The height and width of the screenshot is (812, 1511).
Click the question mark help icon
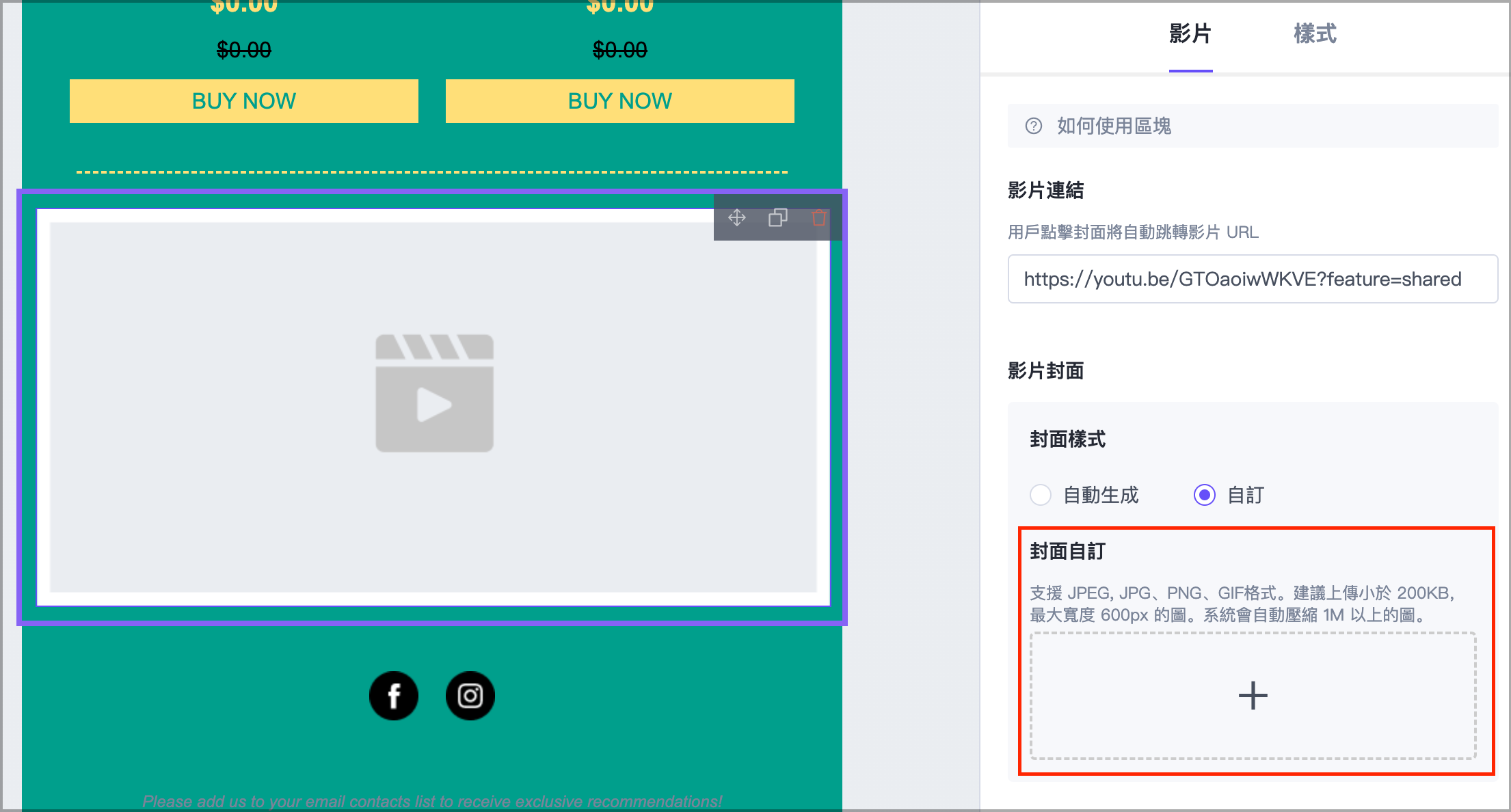(x=1032, y=126)
